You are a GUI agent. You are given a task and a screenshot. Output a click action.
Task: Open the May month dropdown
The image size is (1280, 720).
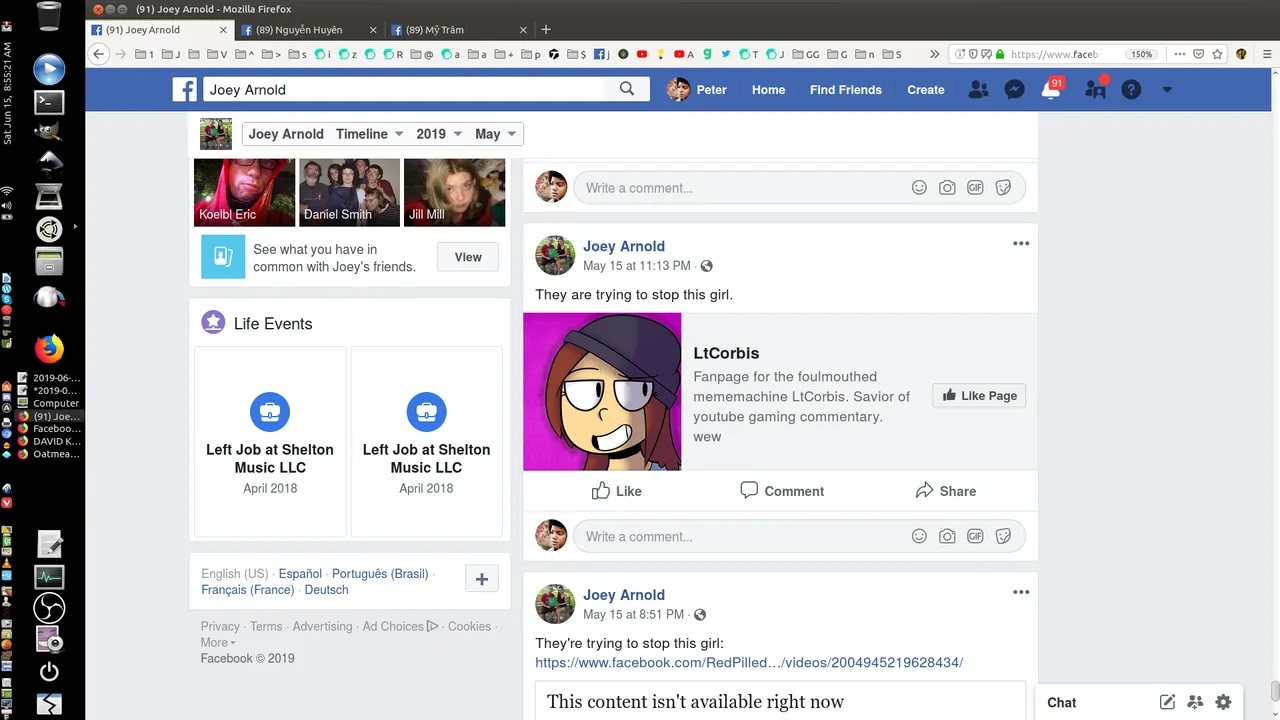(x=495, y=134)
